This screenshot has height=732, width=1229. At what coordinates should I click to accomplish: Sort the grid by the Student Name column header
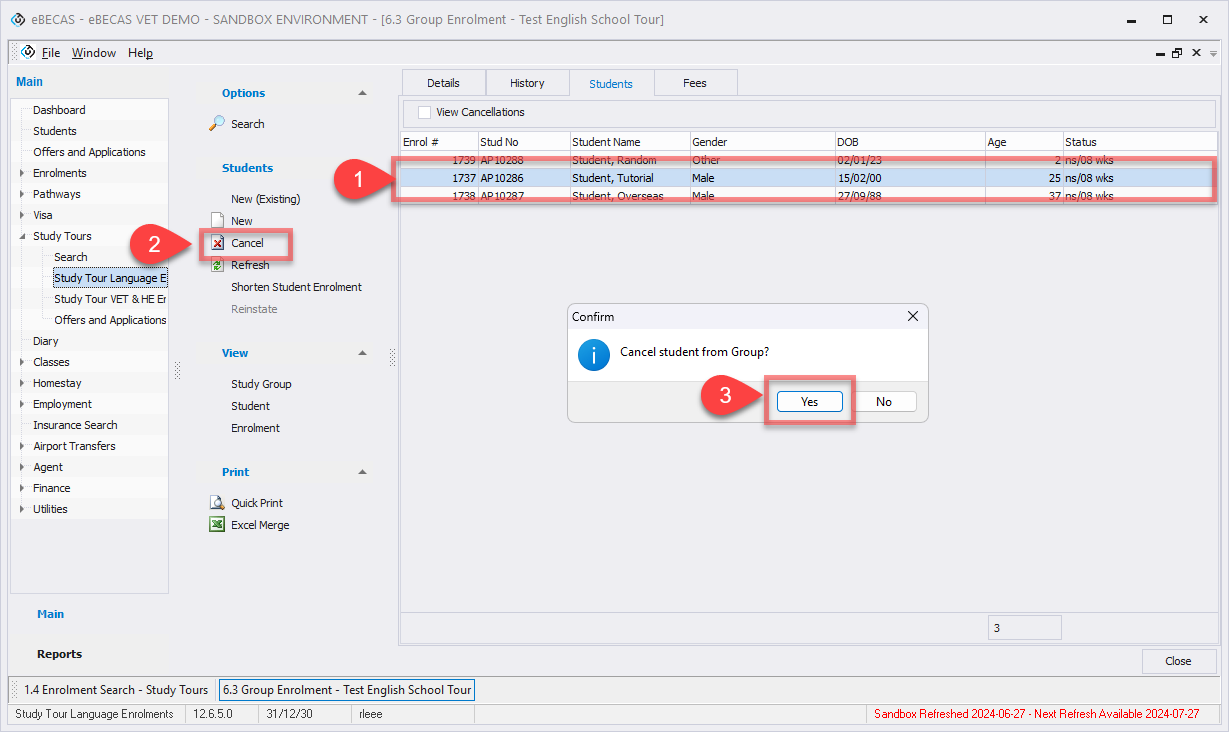pyautogui.click(x=629, y=142)
